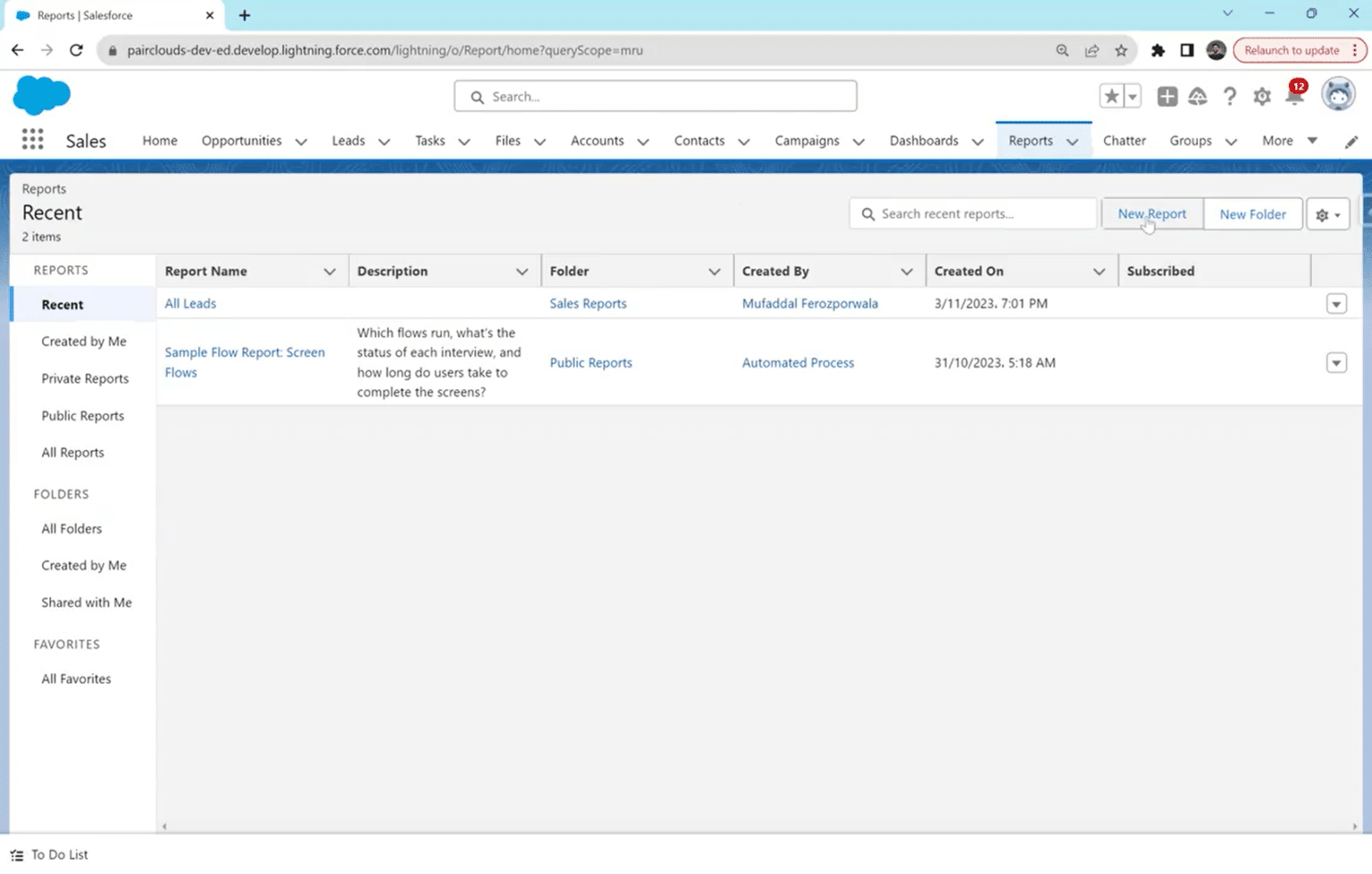Viewport: 1372px width, 874px height.
Task: Reload the page in browser
Action: point(76,50)
